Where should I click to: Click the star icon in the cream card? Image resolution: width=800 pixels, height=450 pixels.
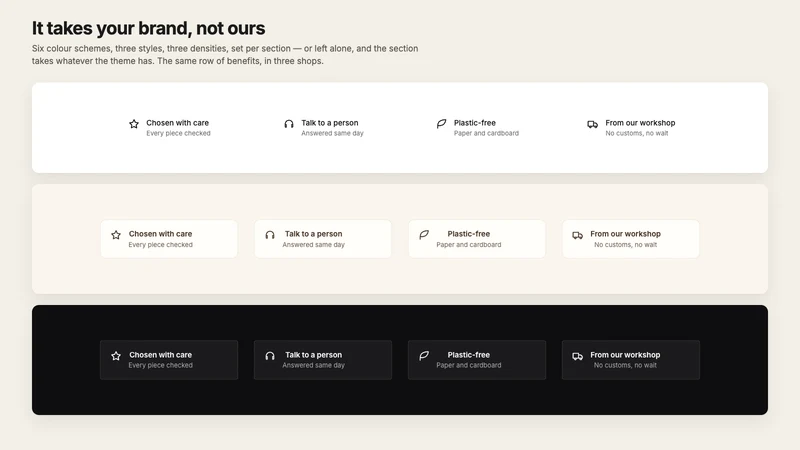click(116, 235)
